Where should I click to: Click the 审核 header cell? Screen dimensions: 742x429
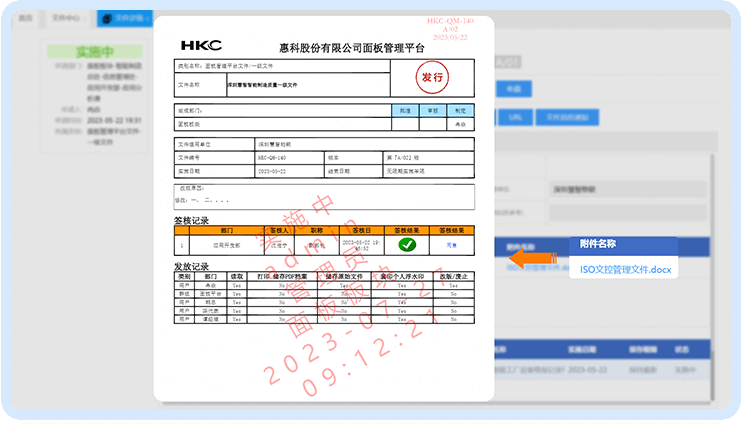tap(433, 111)
